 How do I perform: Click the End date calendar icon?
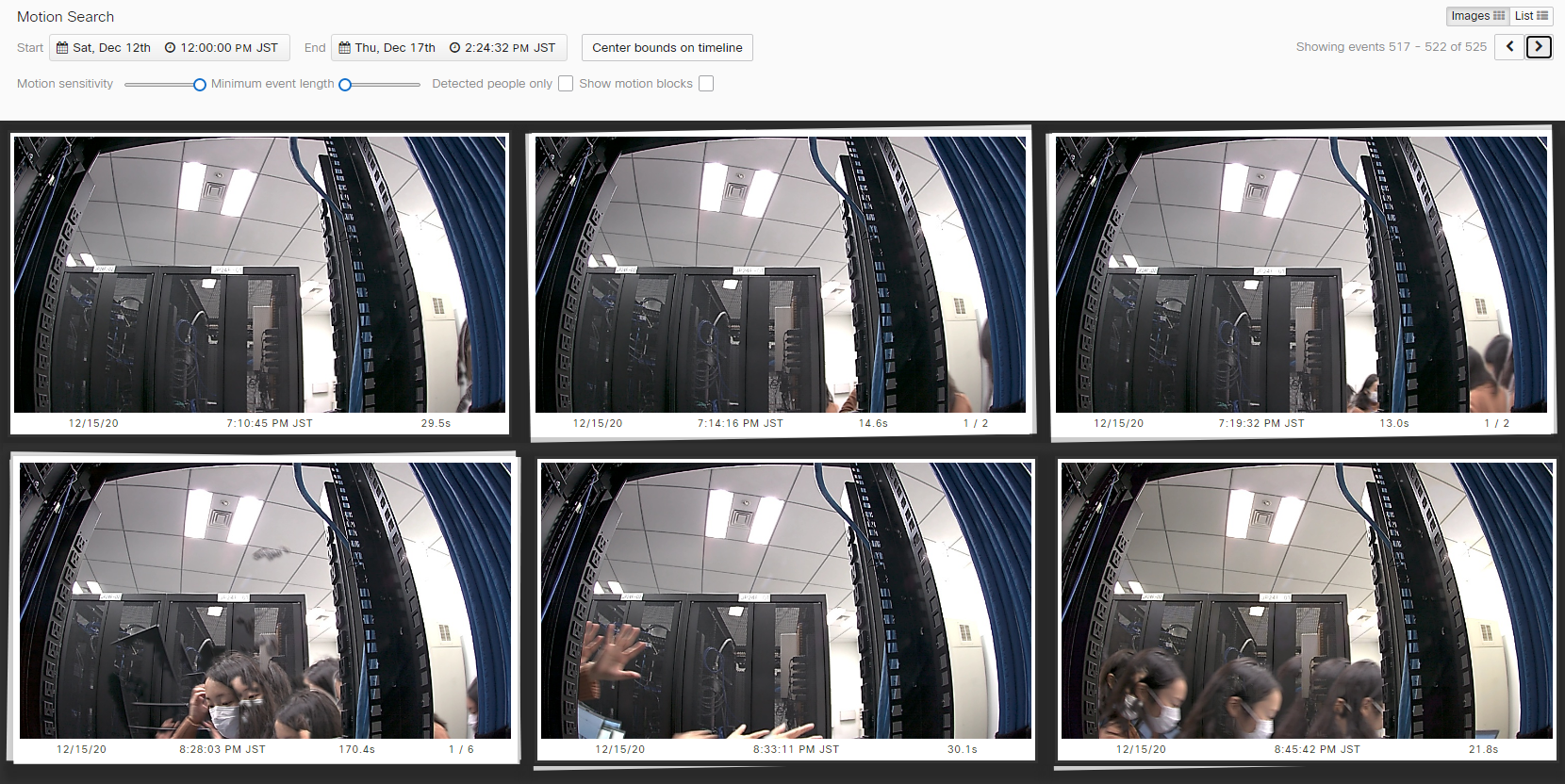[345, 48]
